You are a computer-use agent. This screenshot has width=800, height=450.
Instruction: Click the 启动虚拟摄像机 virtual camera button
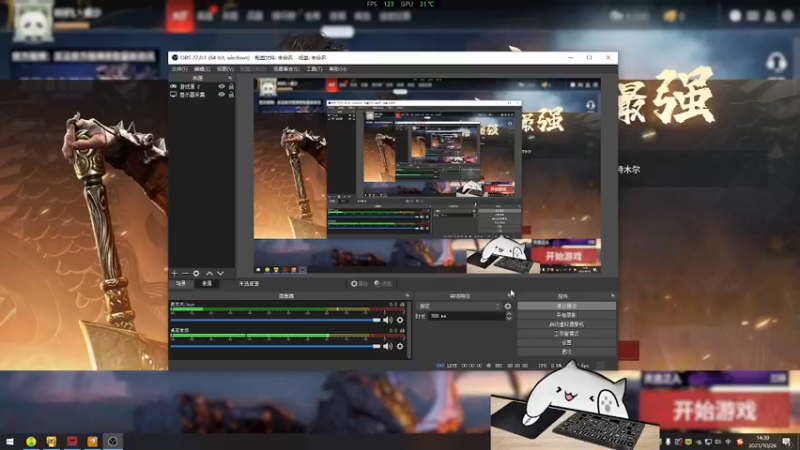coord(566,324)
